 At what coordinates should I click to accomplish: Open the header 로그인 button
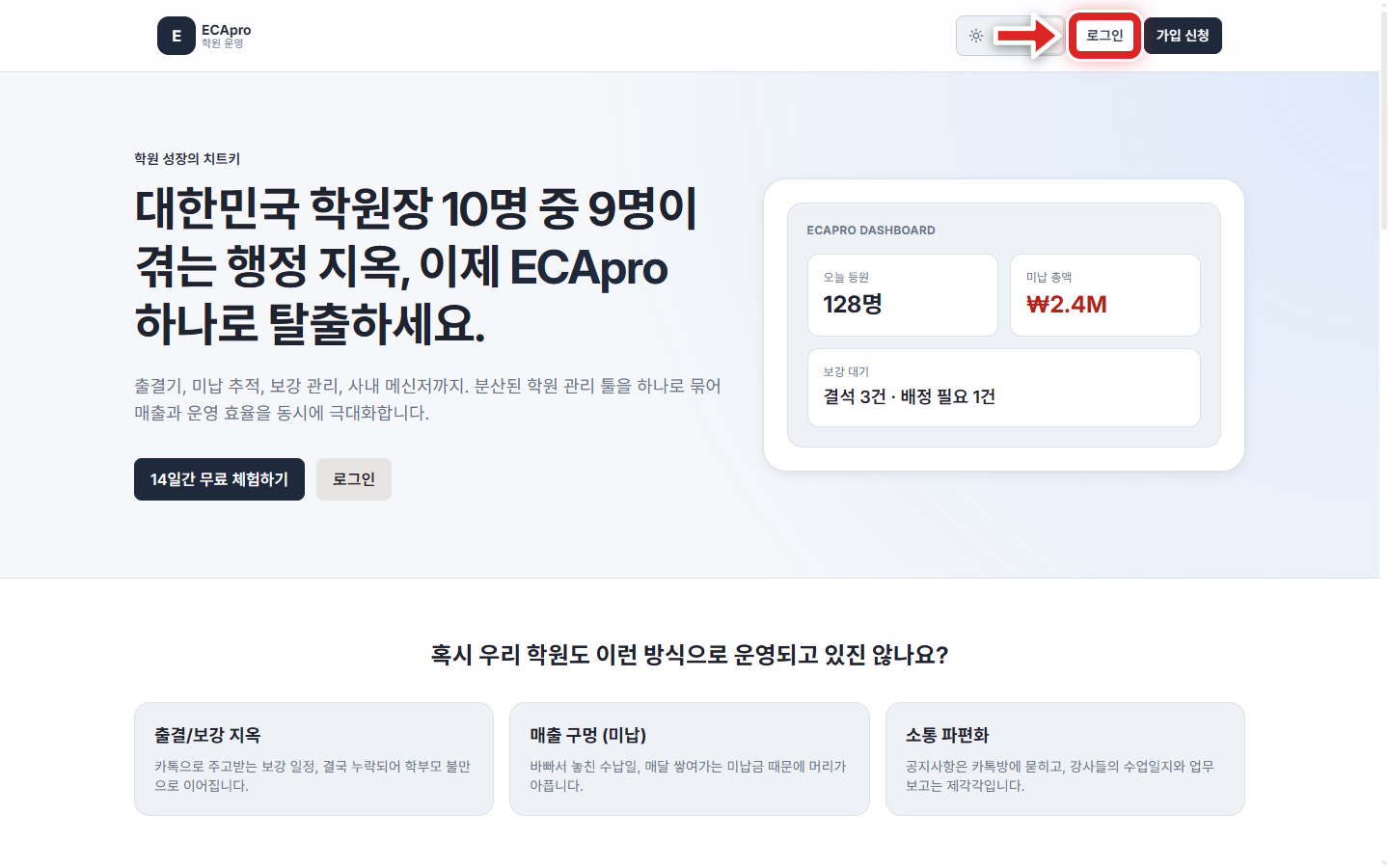click(1104, 36)
